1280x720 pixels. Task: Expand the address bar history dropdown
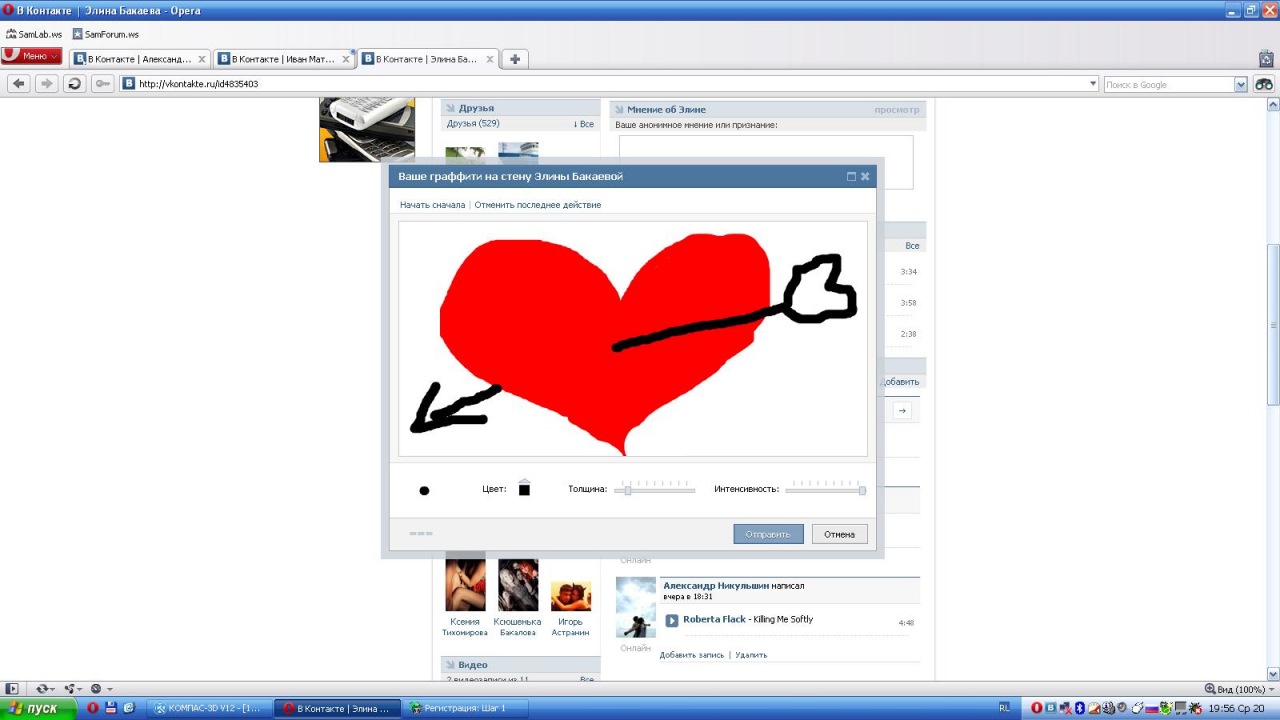pyautogui.click(x=1092, y=84)
